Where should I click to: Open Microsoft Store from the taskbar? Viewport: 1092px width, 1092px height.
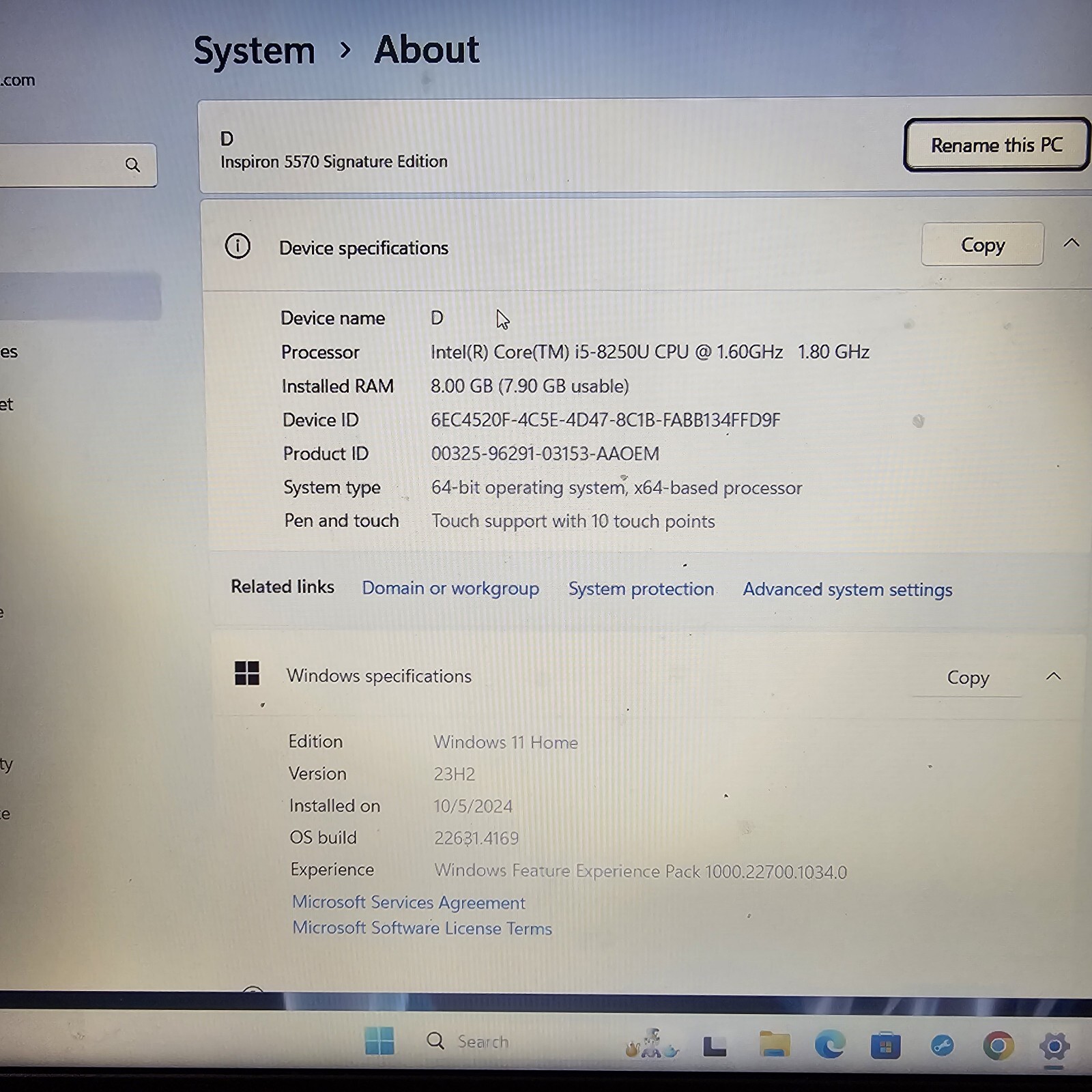(885, 1046)
